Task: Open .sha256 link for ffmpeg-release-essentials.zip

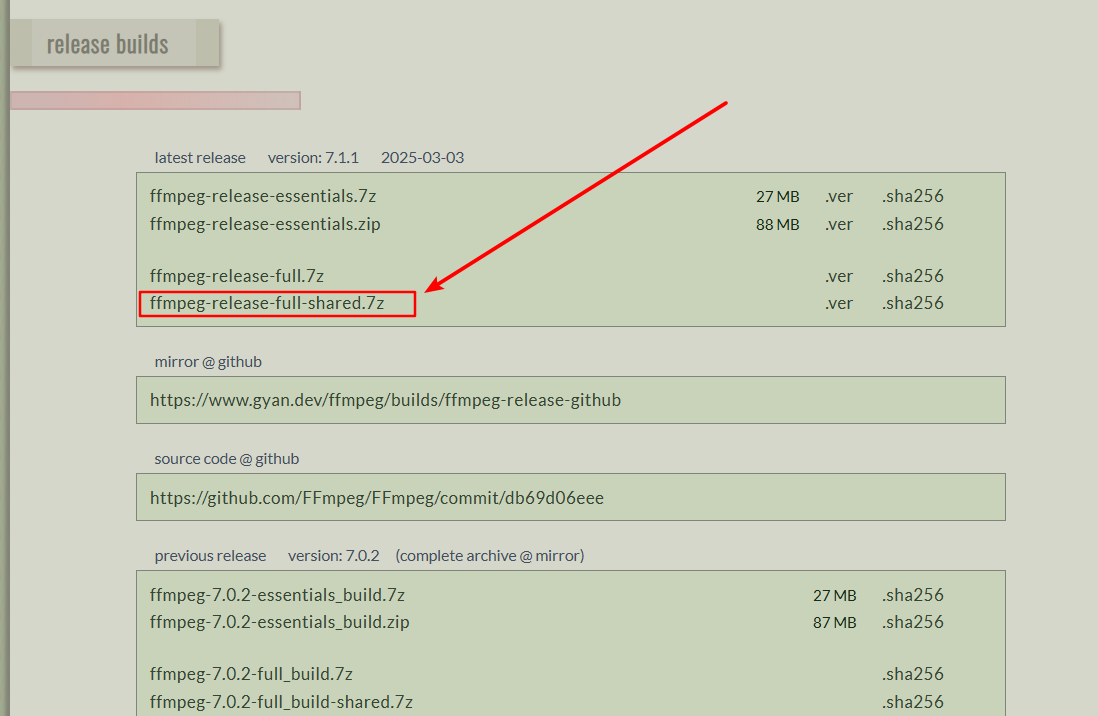Action: tap(912, 224)
